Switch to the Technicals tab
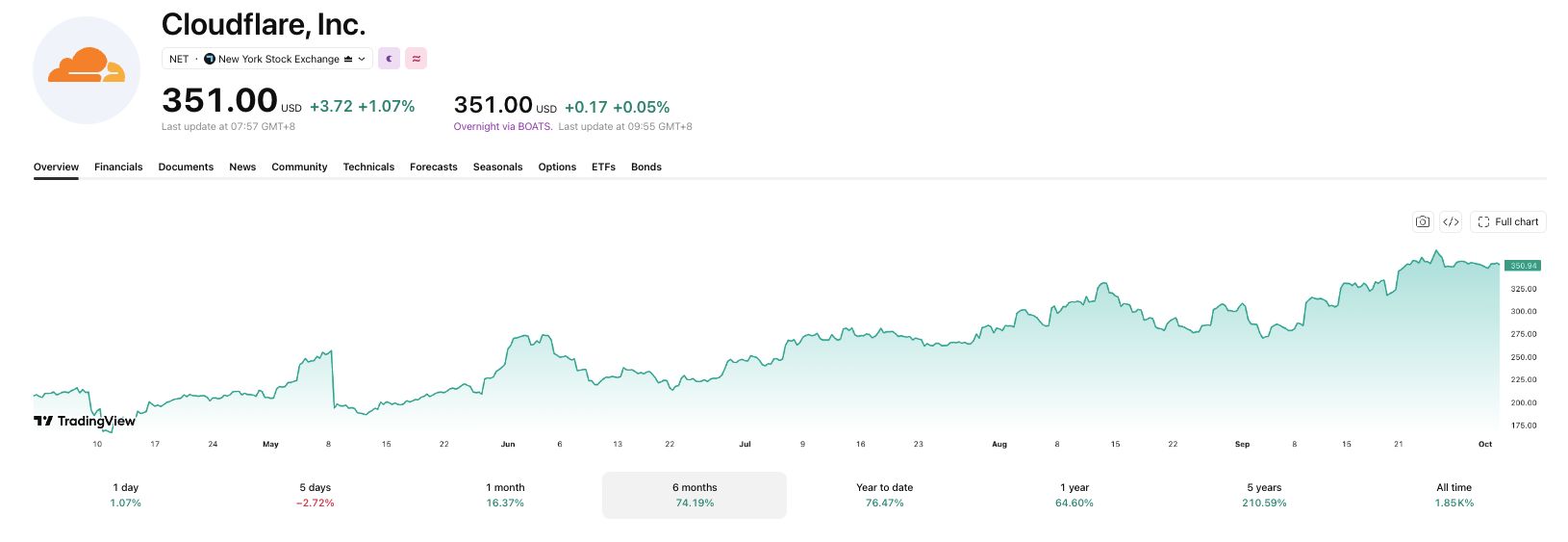1568x542 pixels. click(368, 167)
